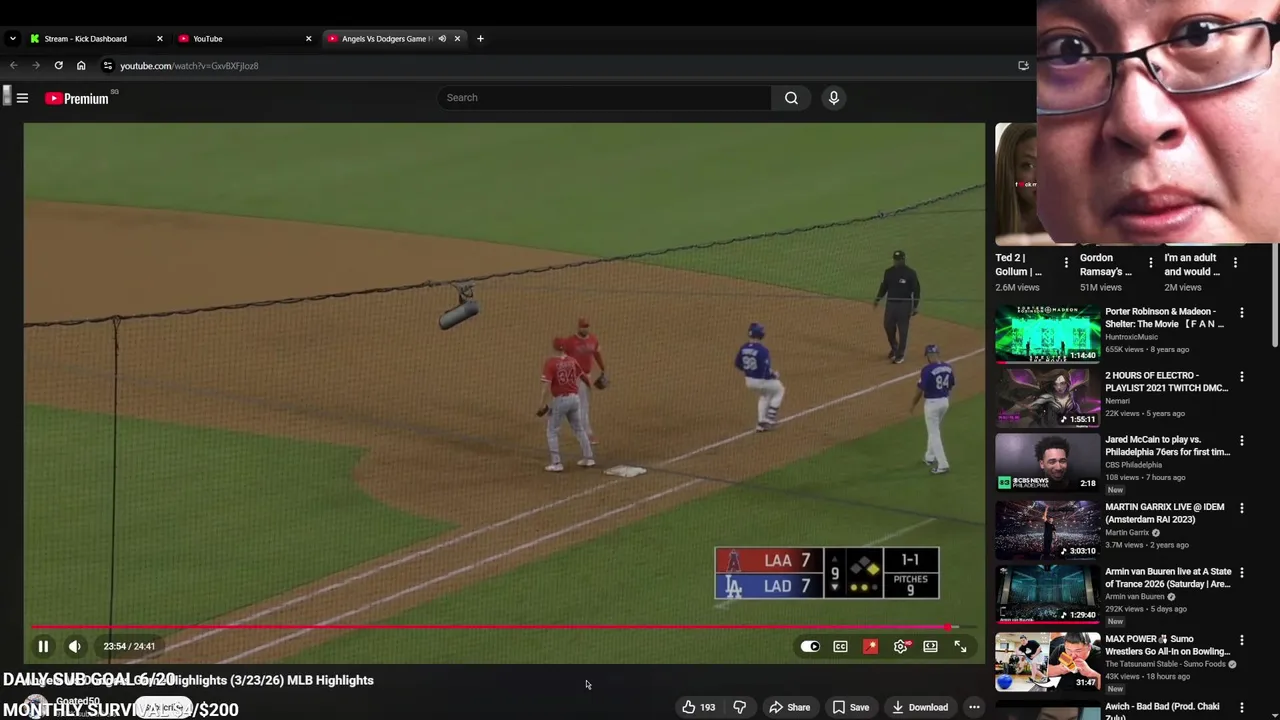This screenshot has height=720, width=1280.
Task: Like the video with 193 likes
Action: [699, 707]
